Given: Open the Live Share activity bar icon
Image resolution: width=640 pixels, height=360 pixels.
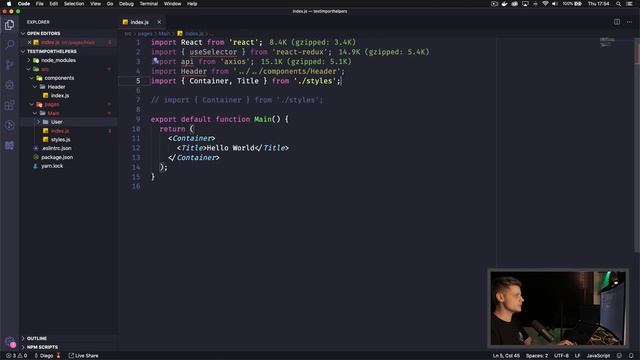Looking at the screenshot, I should pos(9,125).
